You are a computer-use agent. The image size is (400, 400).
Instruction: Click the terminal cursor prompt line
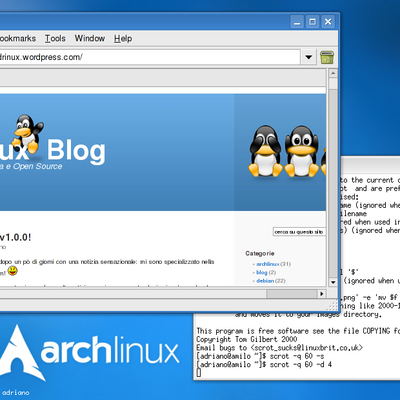[x=199, y=373]
